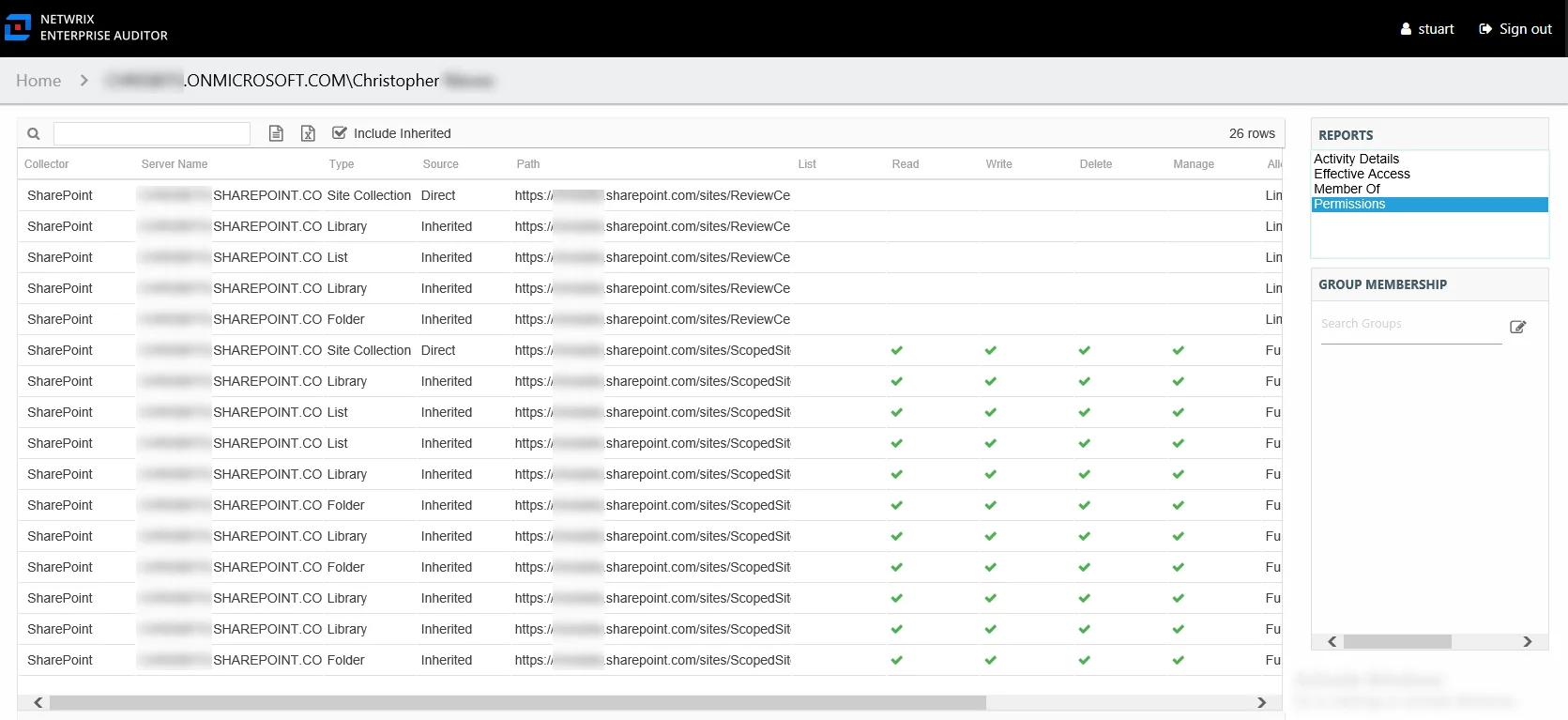Click the stuart user profile icon
The width and height of the screenshot is (1568, 720).
click(x=1406, y=29)
